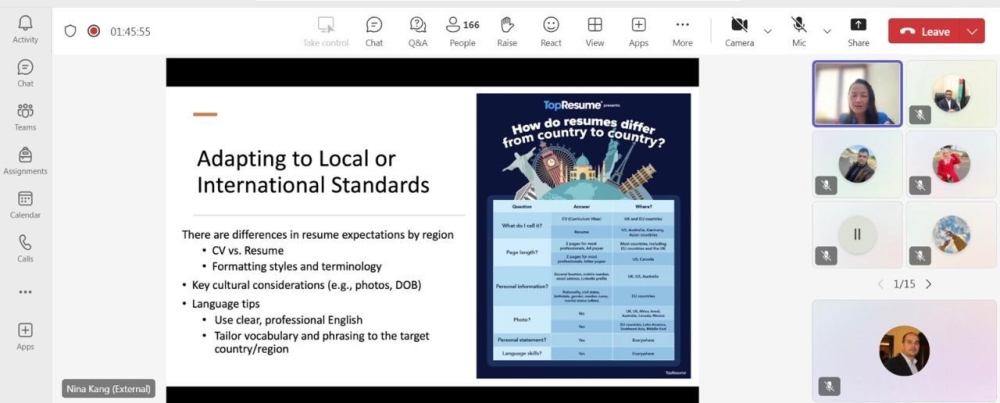
Task: Click the red Leave button
Action: [926, 31]
